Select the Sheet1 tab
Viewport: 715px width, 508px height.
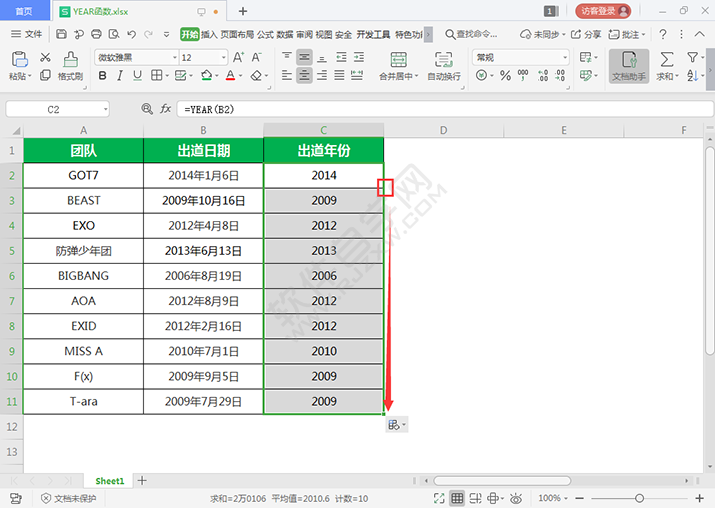pyautogui.click(x=109, y=481)
